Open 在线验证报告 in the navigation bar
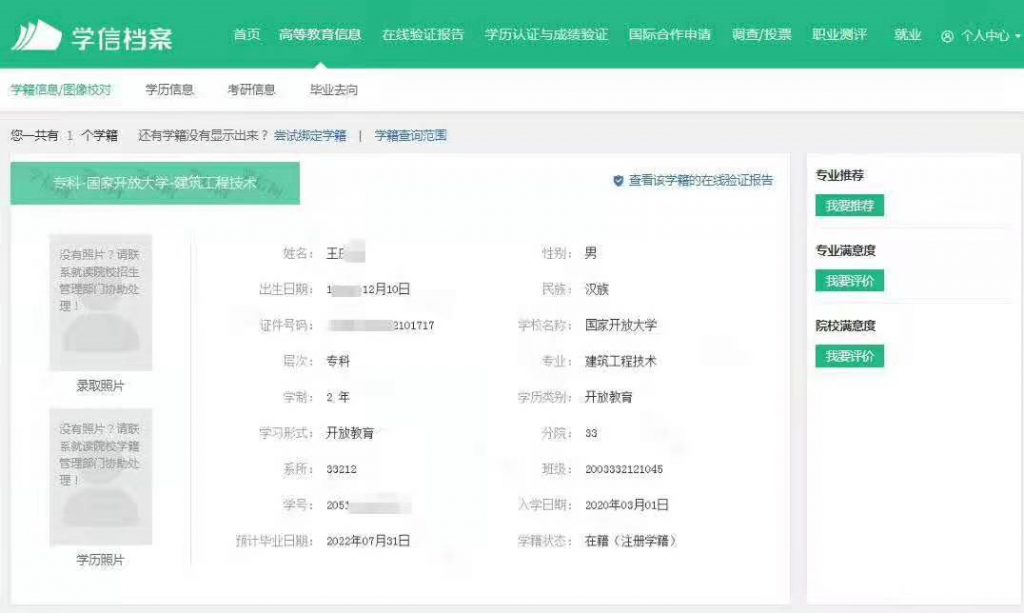 423,35
